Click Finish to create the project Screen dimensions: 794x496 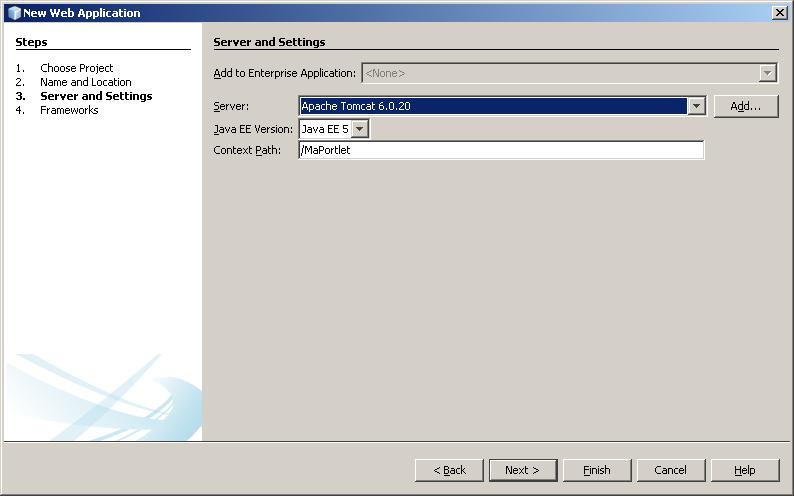(x=596, y=470)
